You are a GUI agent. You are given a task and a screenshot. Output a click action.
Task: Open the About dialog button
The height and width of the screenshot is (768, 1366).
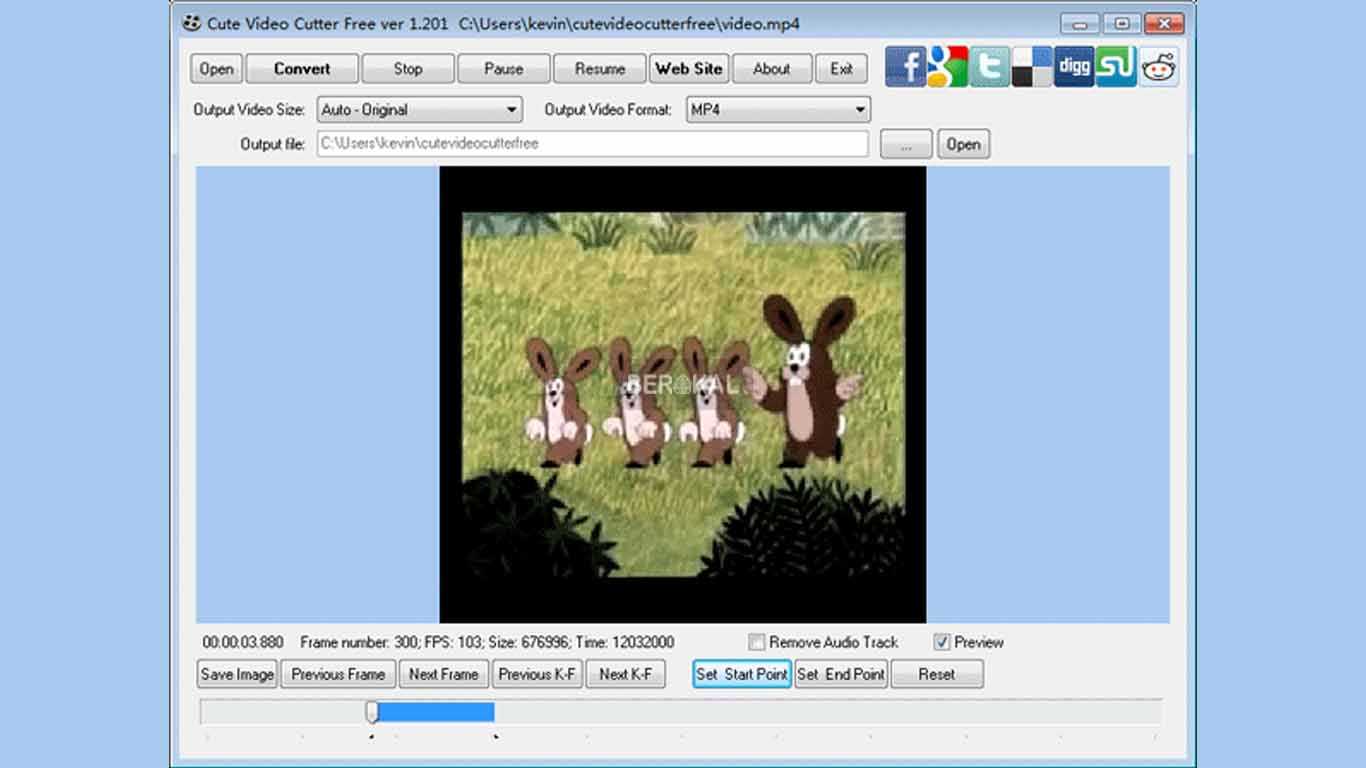(x=772, y=69)
